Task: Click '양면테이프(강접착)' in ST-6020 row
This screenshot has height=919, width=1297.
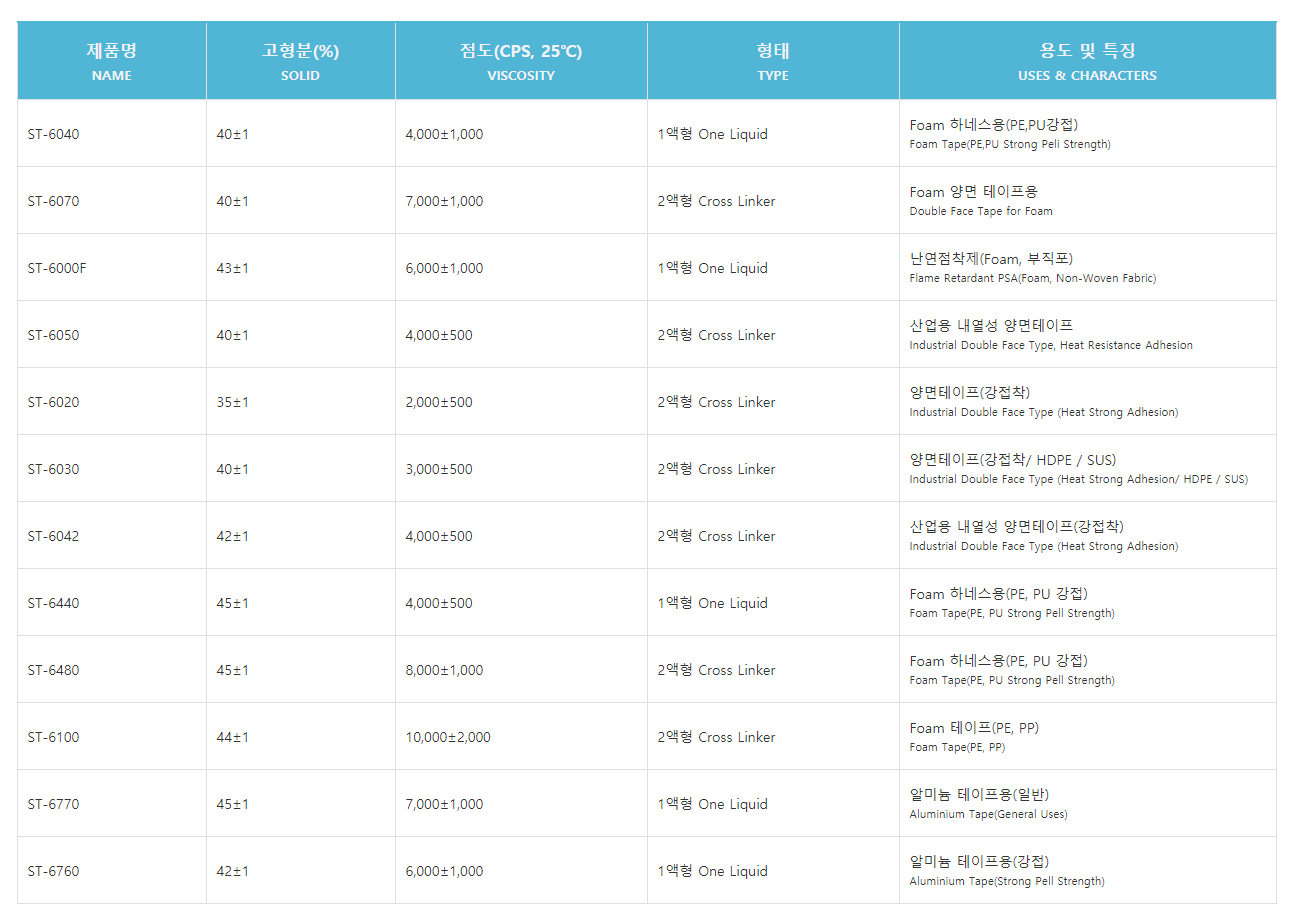Action: coord(969,393)
